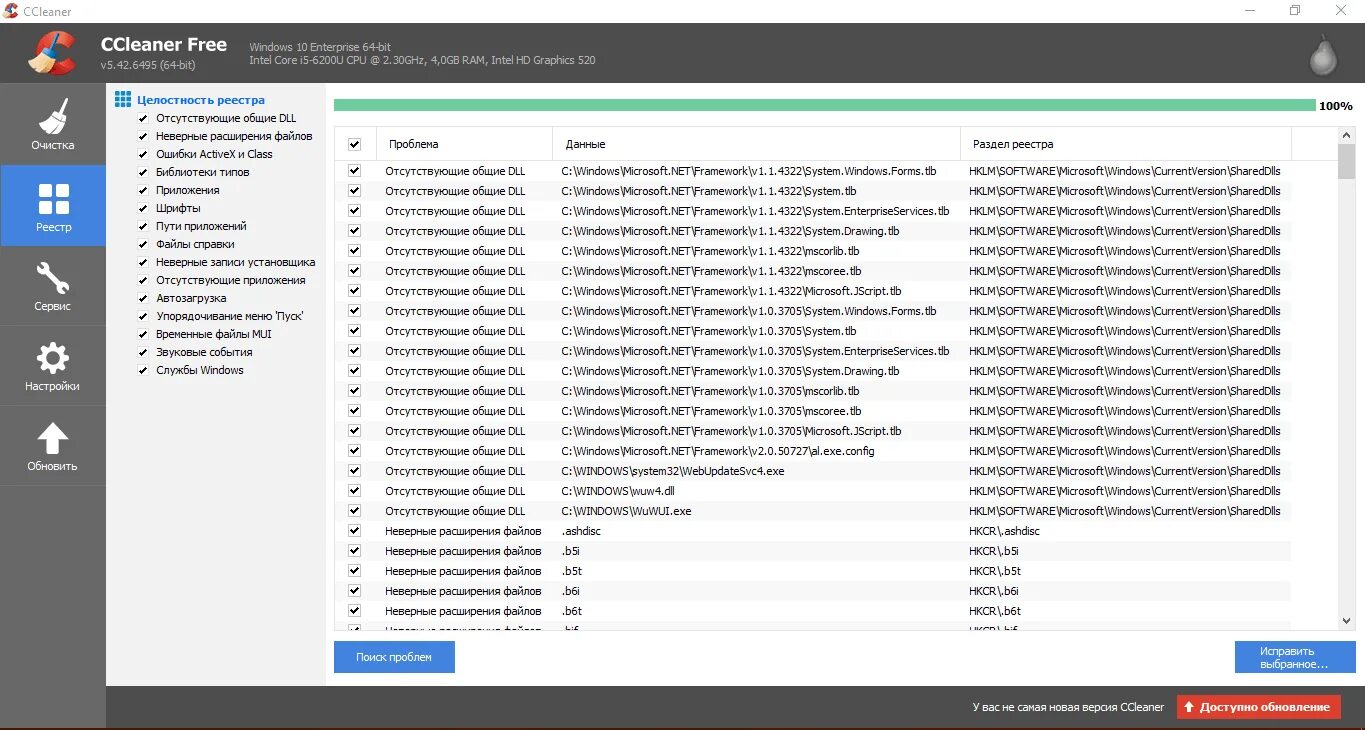This screenshot has width=1365, height=730.
Task: Toggle the Звуковые события checkbox
Action: [x=143, y=352]
